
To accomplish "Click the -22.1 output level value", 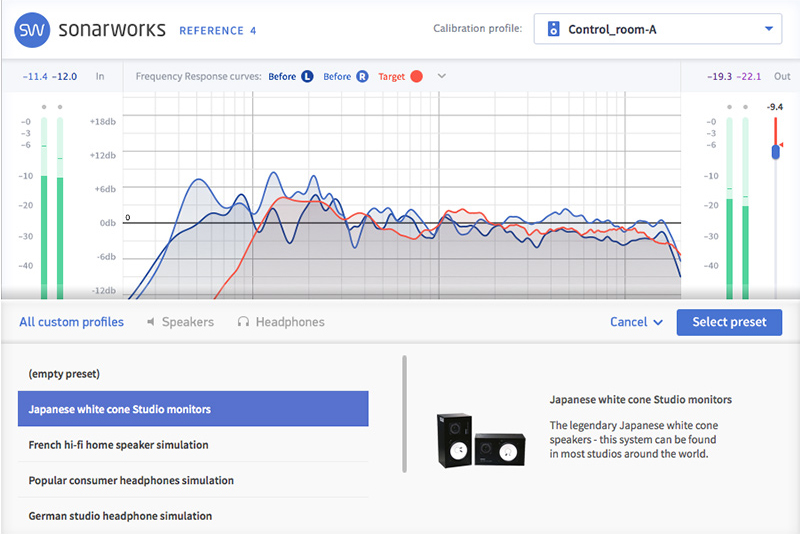I will coord(748,77).
